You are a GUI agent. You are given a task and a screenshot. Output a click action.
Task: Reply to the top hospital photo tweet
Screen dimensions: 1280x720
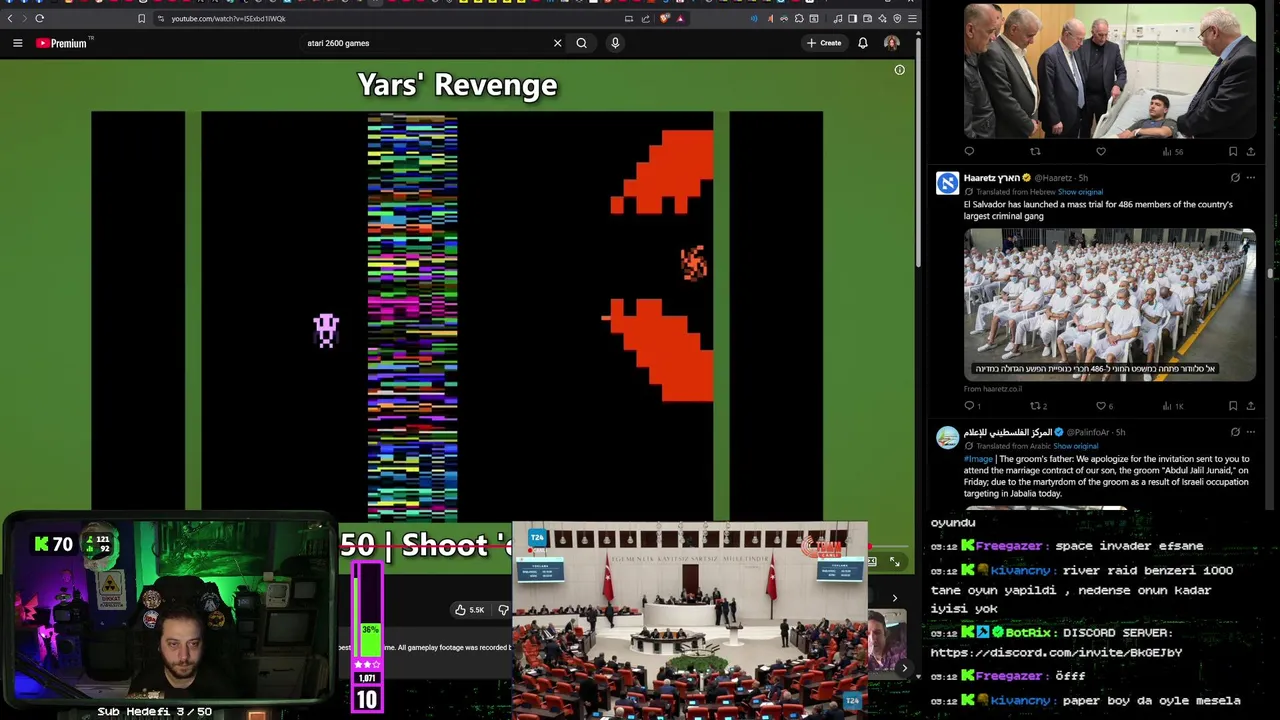(x=969, y=152)
